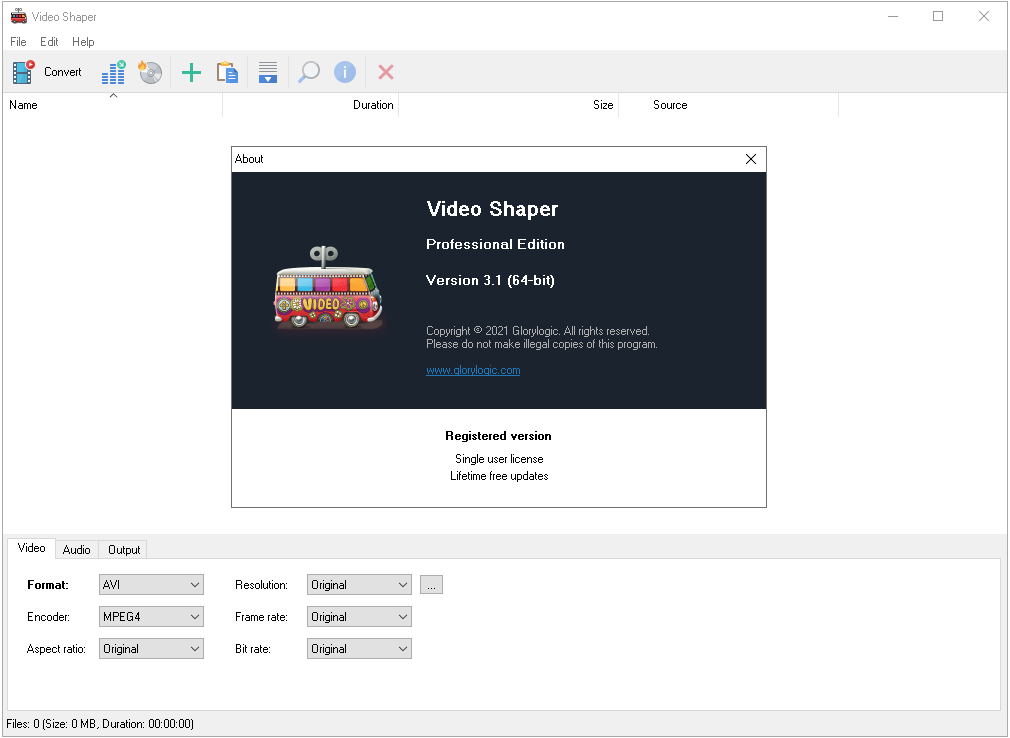Close the About dialog

click(x=751, y=159)
